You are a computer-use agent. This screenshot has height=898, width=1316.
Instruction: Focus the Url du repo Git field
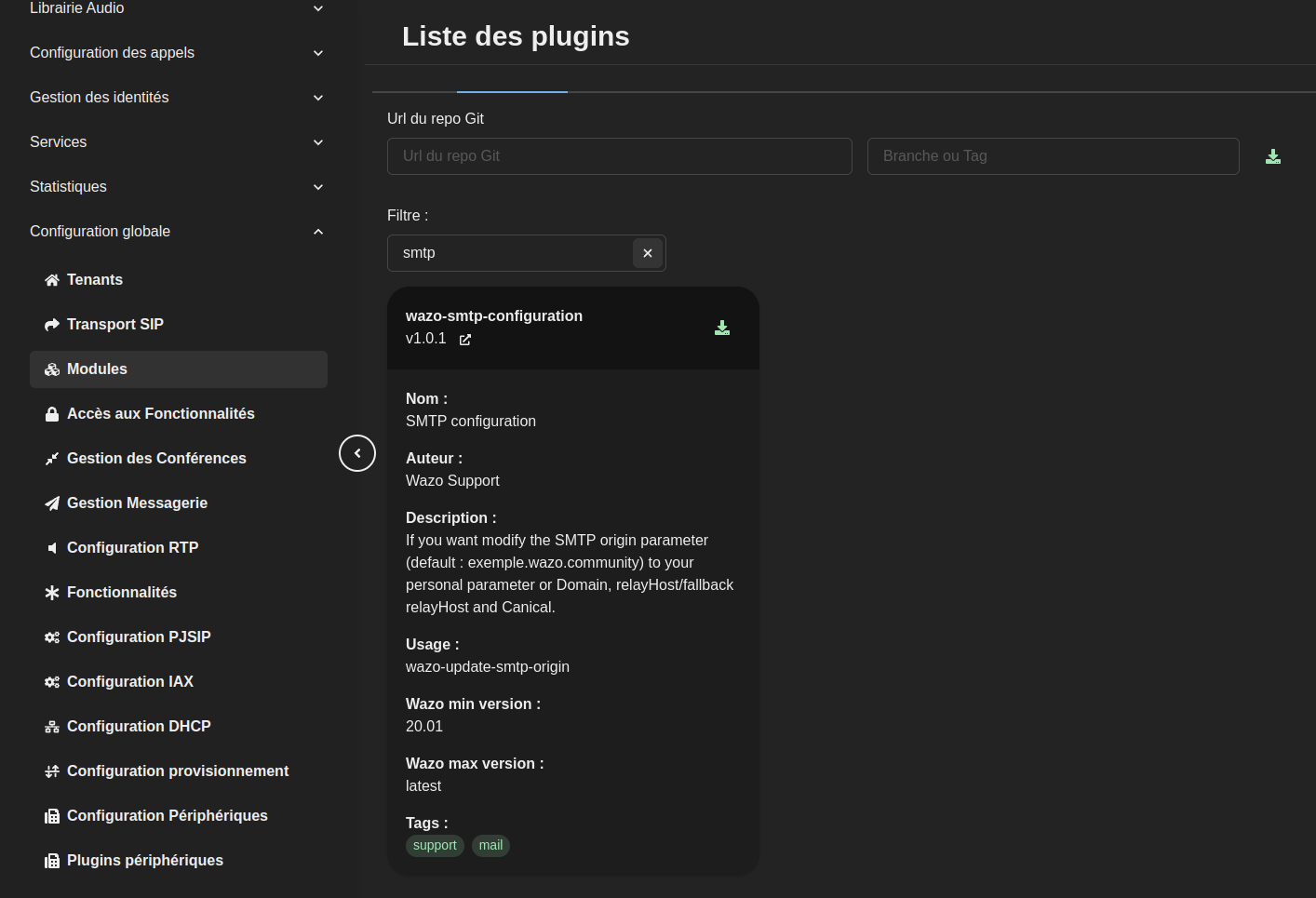coord(619,156)
